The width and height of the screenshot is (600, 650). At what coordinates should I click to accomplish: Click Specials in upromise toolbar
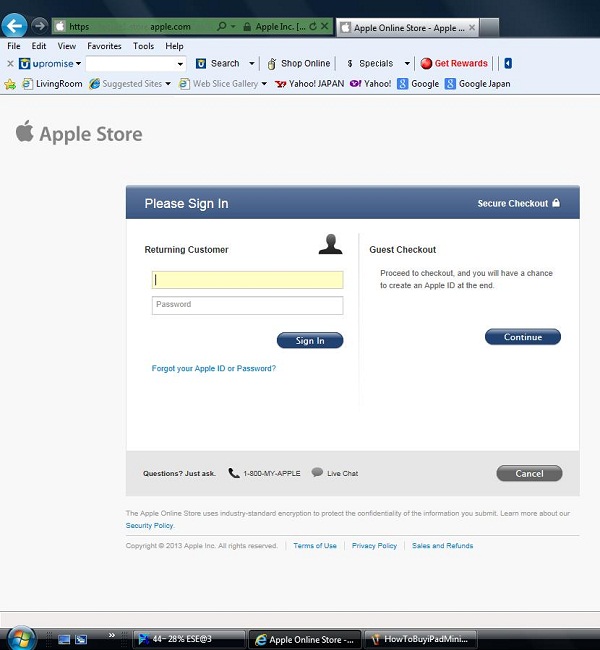point(370,63)
